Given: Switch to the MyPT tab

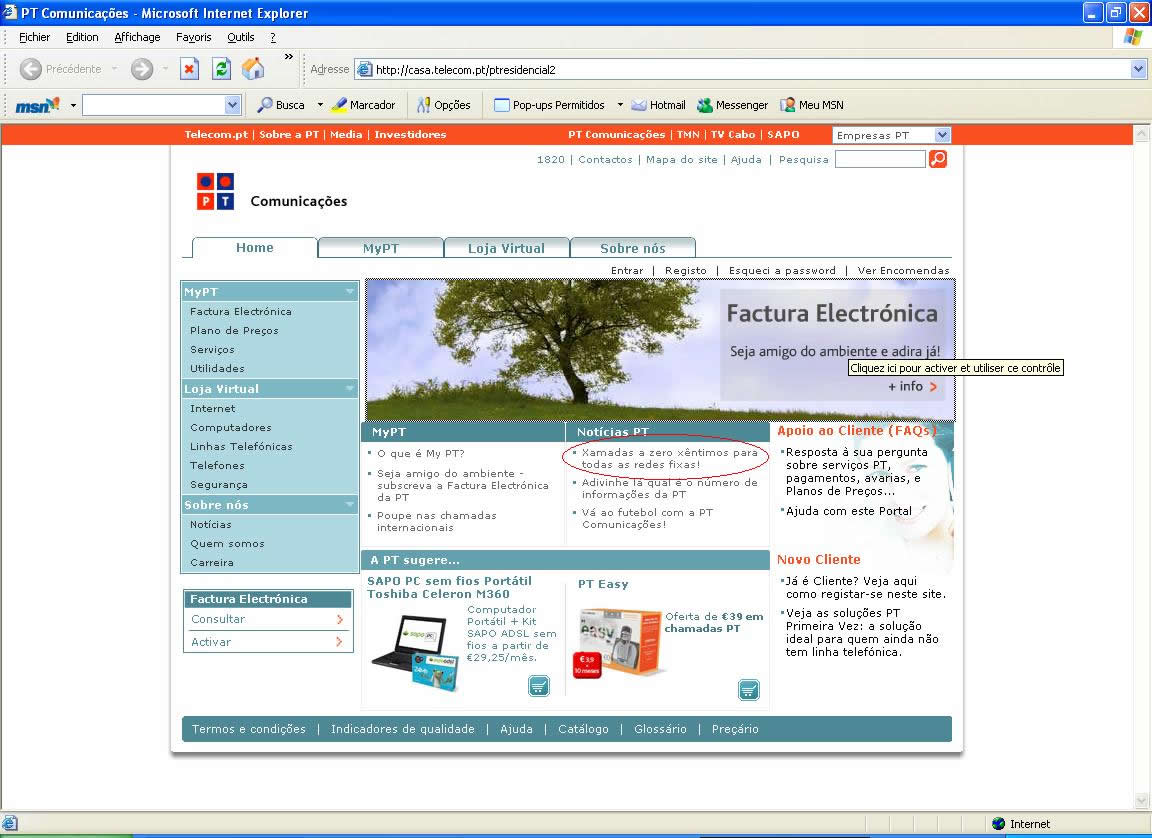Looking at the screenshot, I should tap(381, 248).
